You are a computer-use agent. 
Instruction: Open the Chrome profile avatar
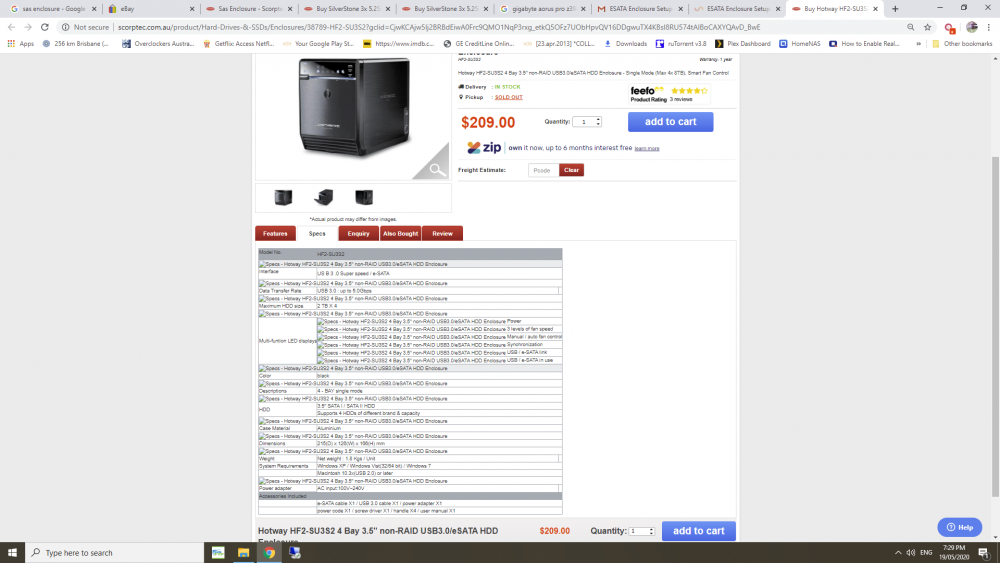click(971, 27)
